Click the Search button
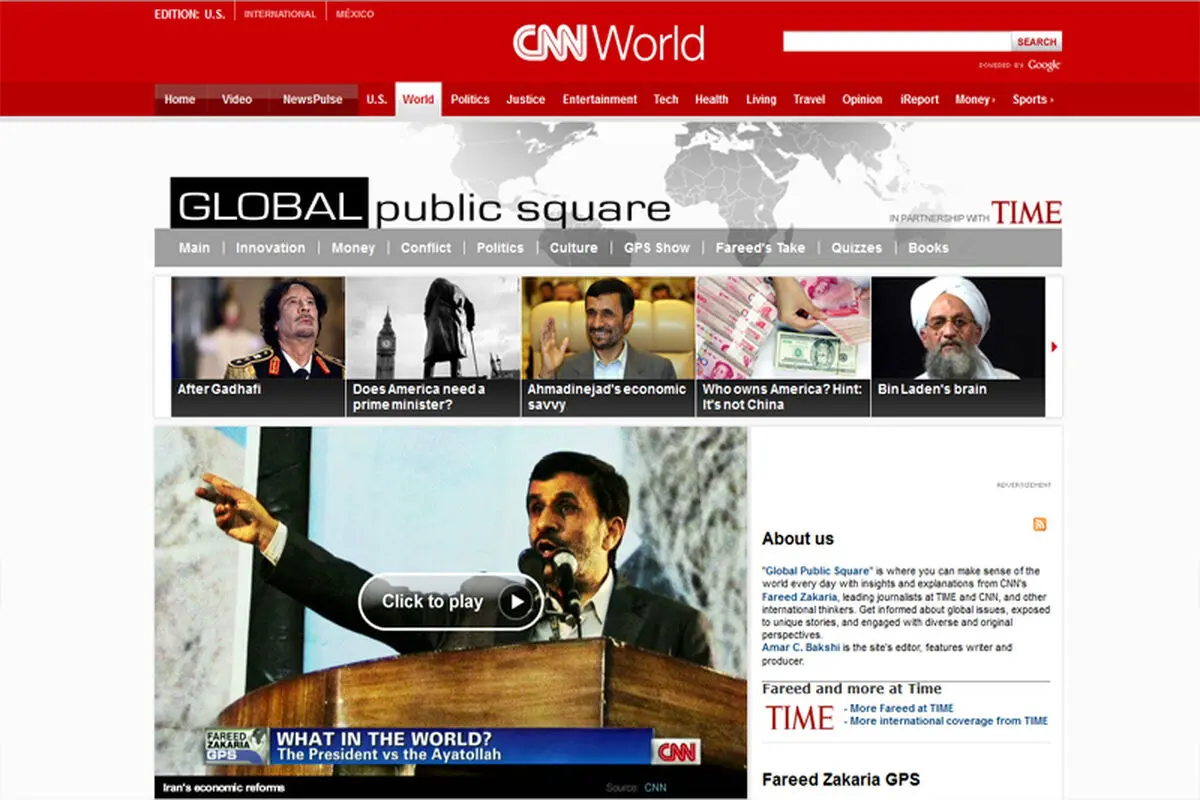Image resolution: width=1200 pixels, height=800 pixels. point(1037,42)
